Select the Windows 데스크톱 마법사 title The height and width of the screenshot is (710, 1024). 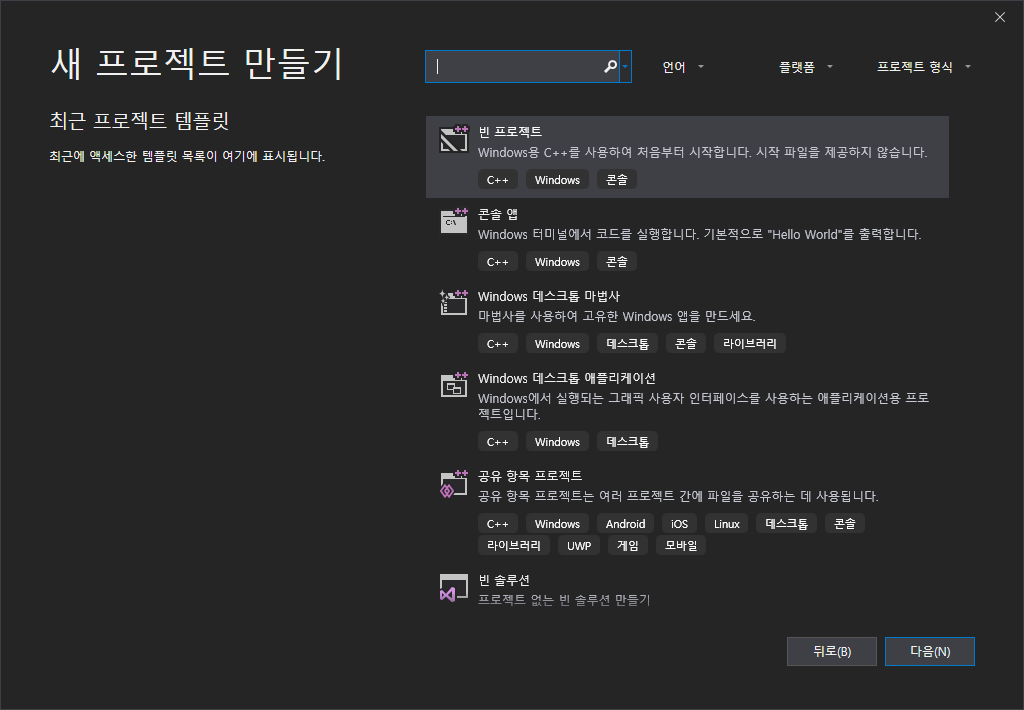pyautogui.click(x=549, y=296)
